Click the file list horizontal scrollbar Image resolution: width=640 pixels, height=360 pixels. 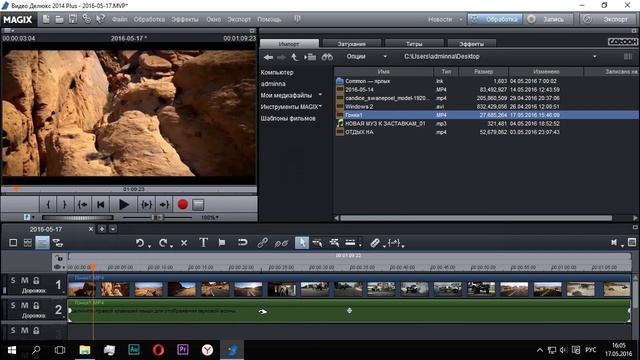point(476,218)
